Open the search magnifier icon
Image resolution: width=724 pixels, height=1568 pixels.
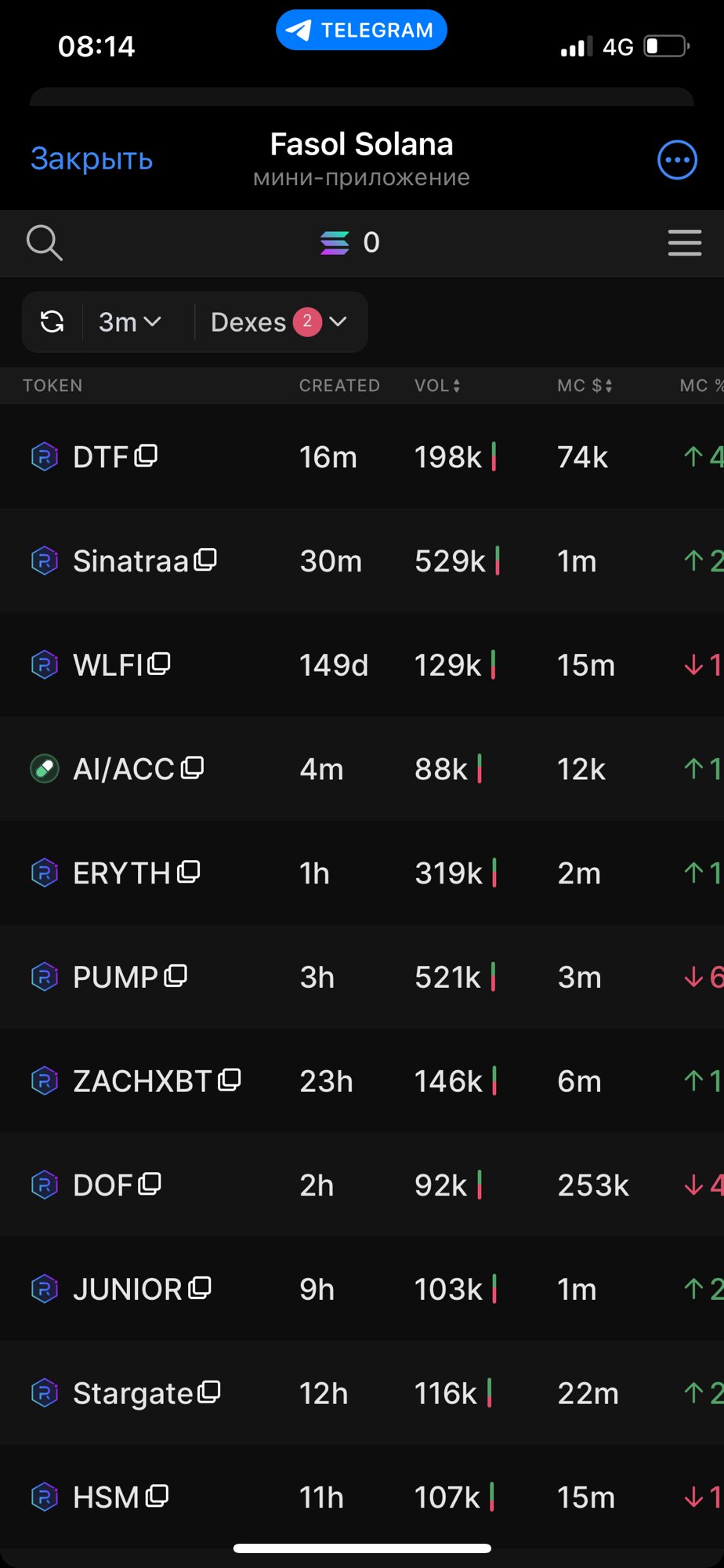pos(44,243)
